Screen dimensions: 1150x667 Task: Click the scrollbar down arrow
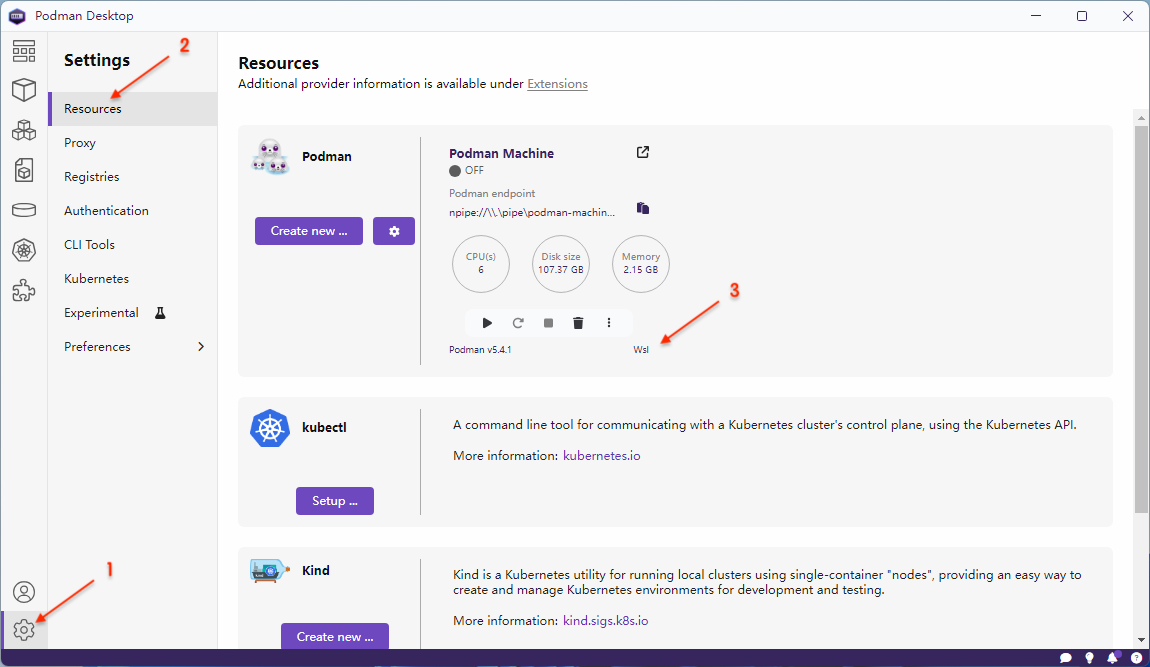point(1141,641)
